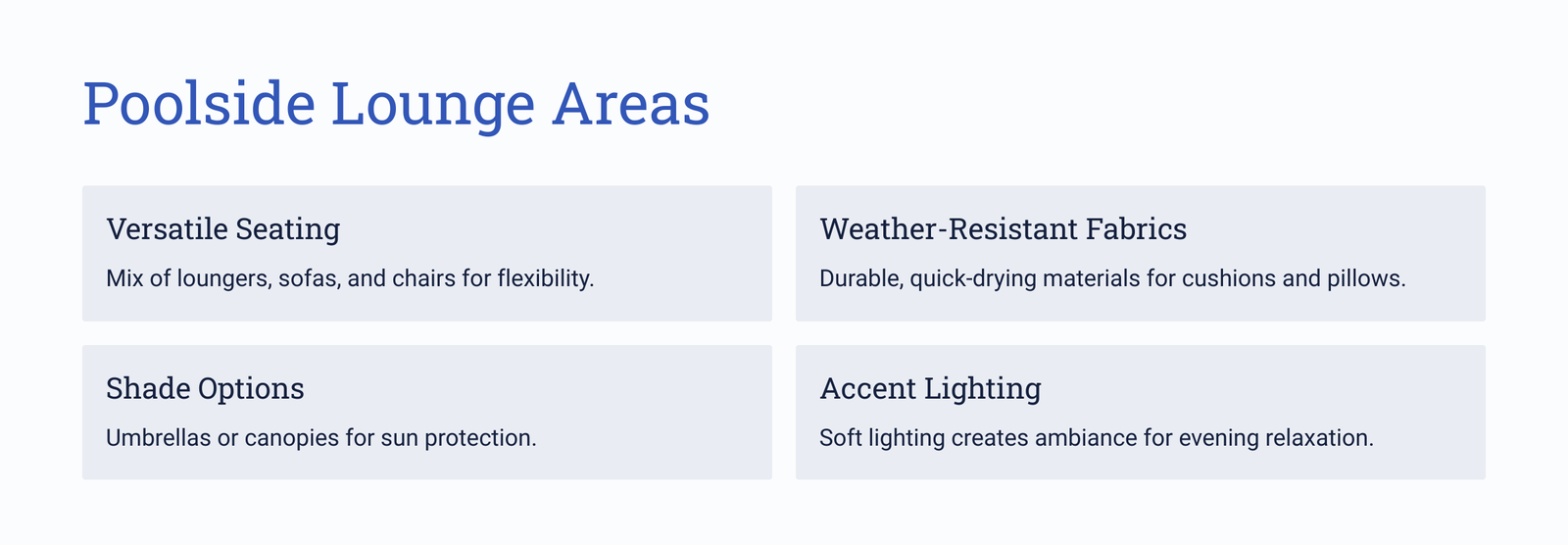
Task: Select the "Versatile Seating" card heading
Action: click(x=223, y=228)
